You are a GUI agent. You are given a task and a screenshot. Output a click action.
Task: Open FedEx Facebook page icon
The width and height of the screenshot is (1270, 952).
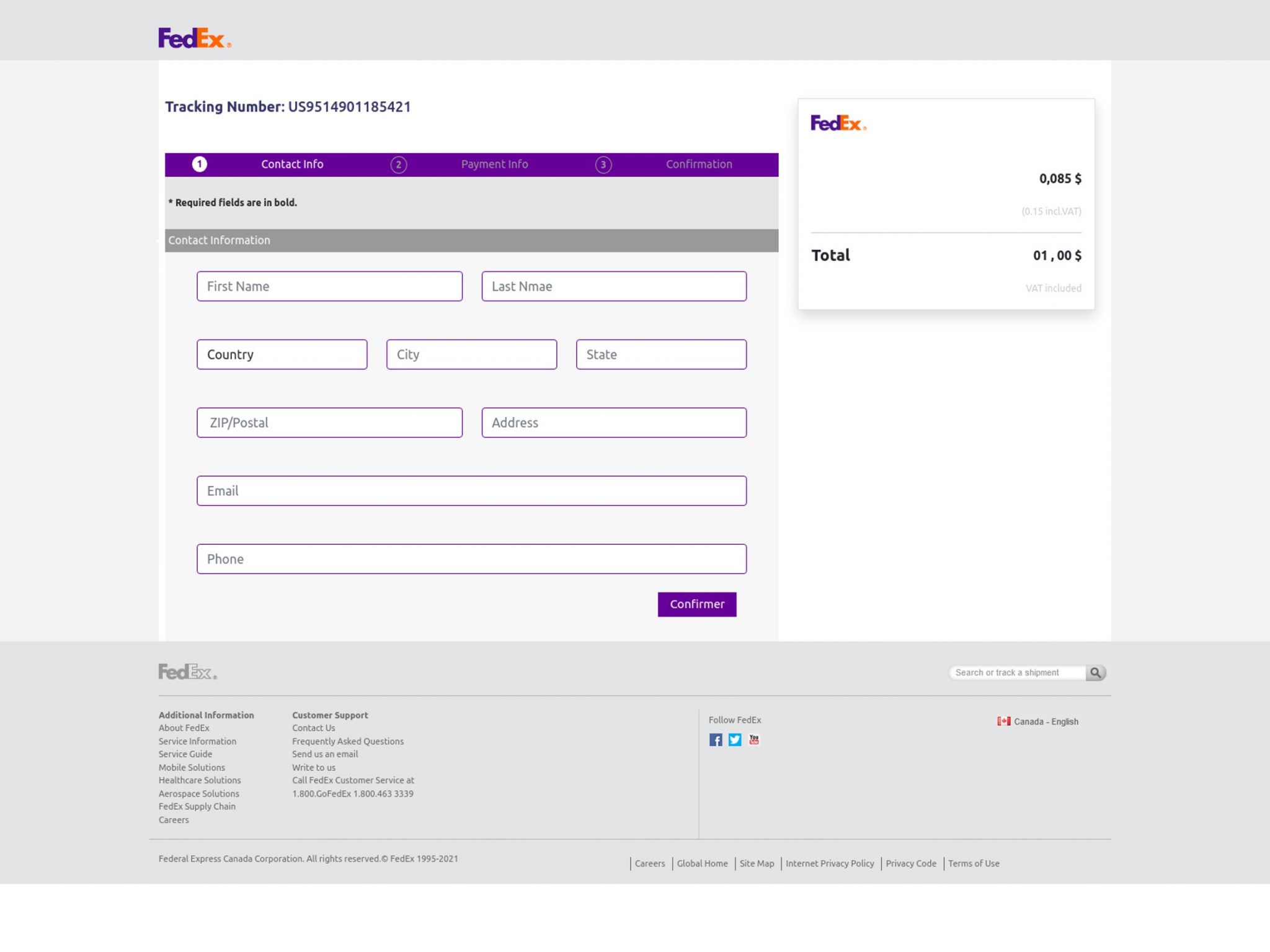click(x=716, y=740)
